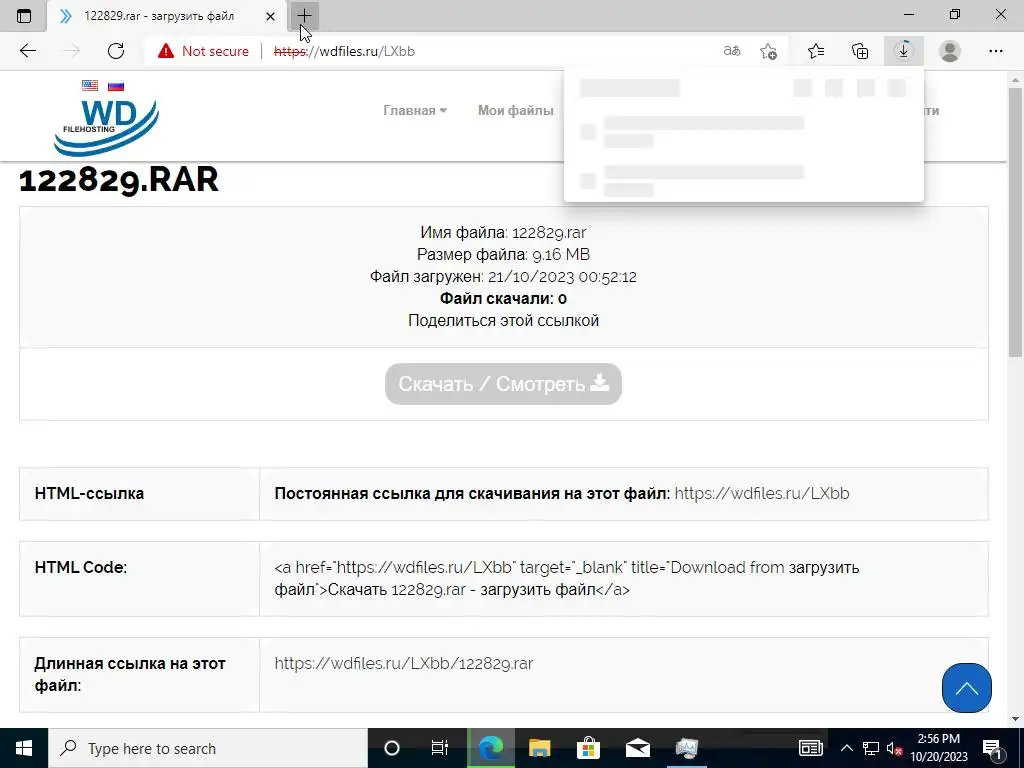
Task: Click the Type here to search box
Action: point(208,748)
